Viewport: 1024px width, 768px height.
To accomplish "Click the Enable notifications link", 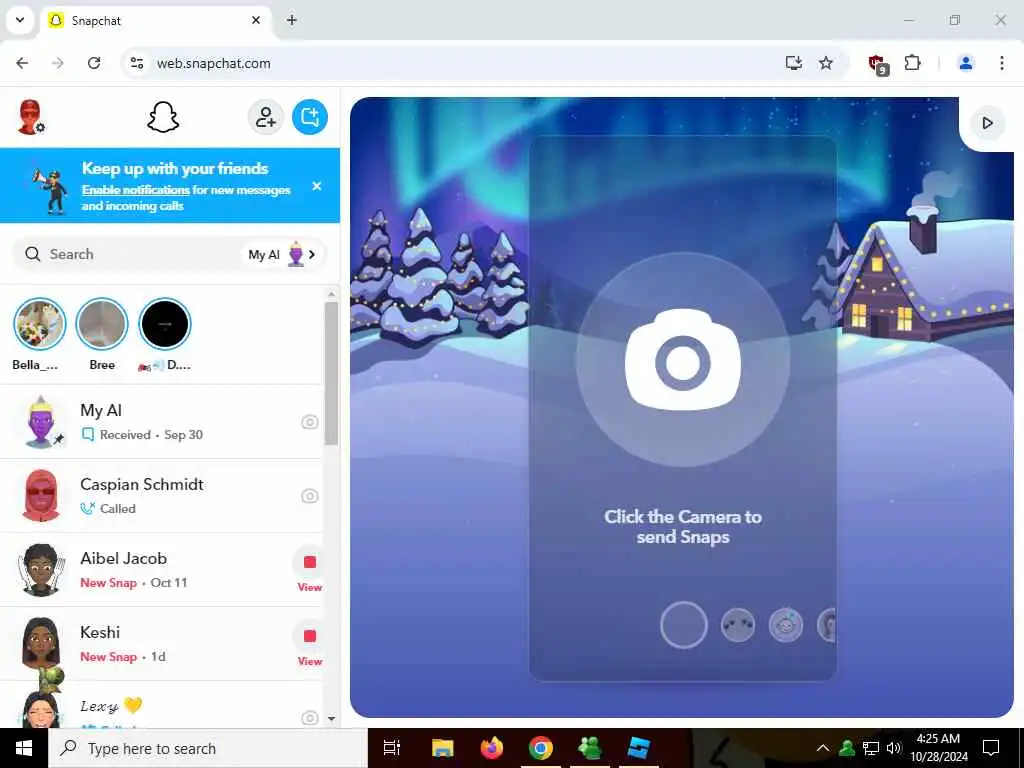I will click(135, 190).
